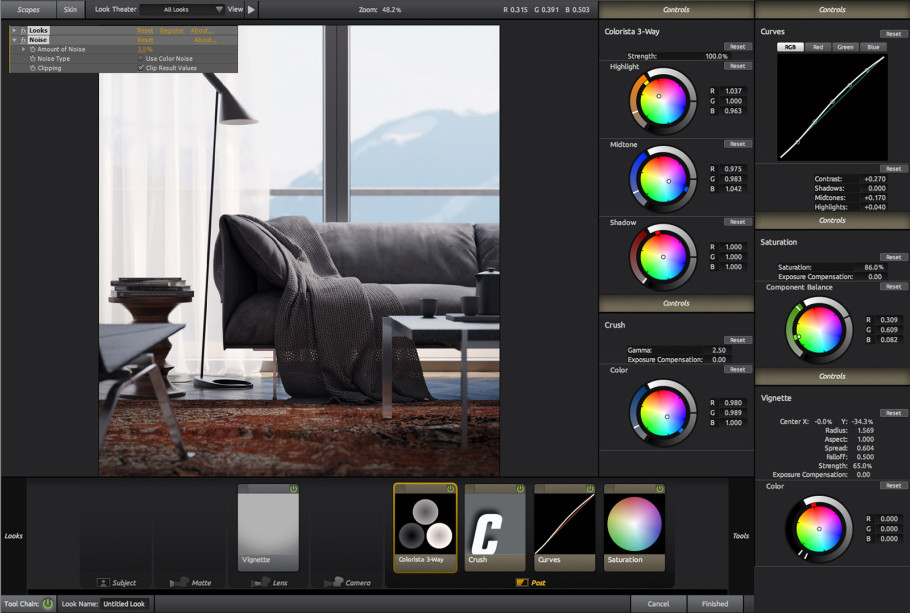The height and width of the screenshot is (613, 910).
Task: Disable the Vignette tool power icon
Action: 293,489
